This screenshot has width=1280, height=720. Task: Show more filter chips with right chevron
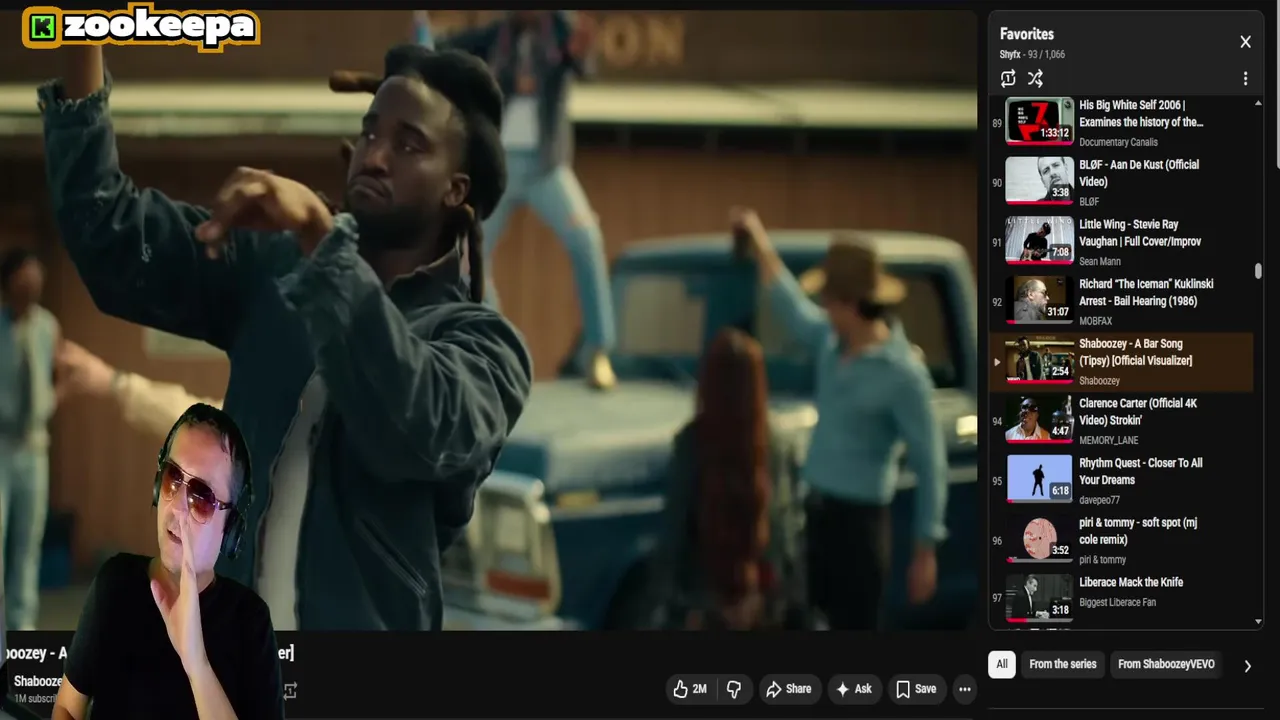1247,665
